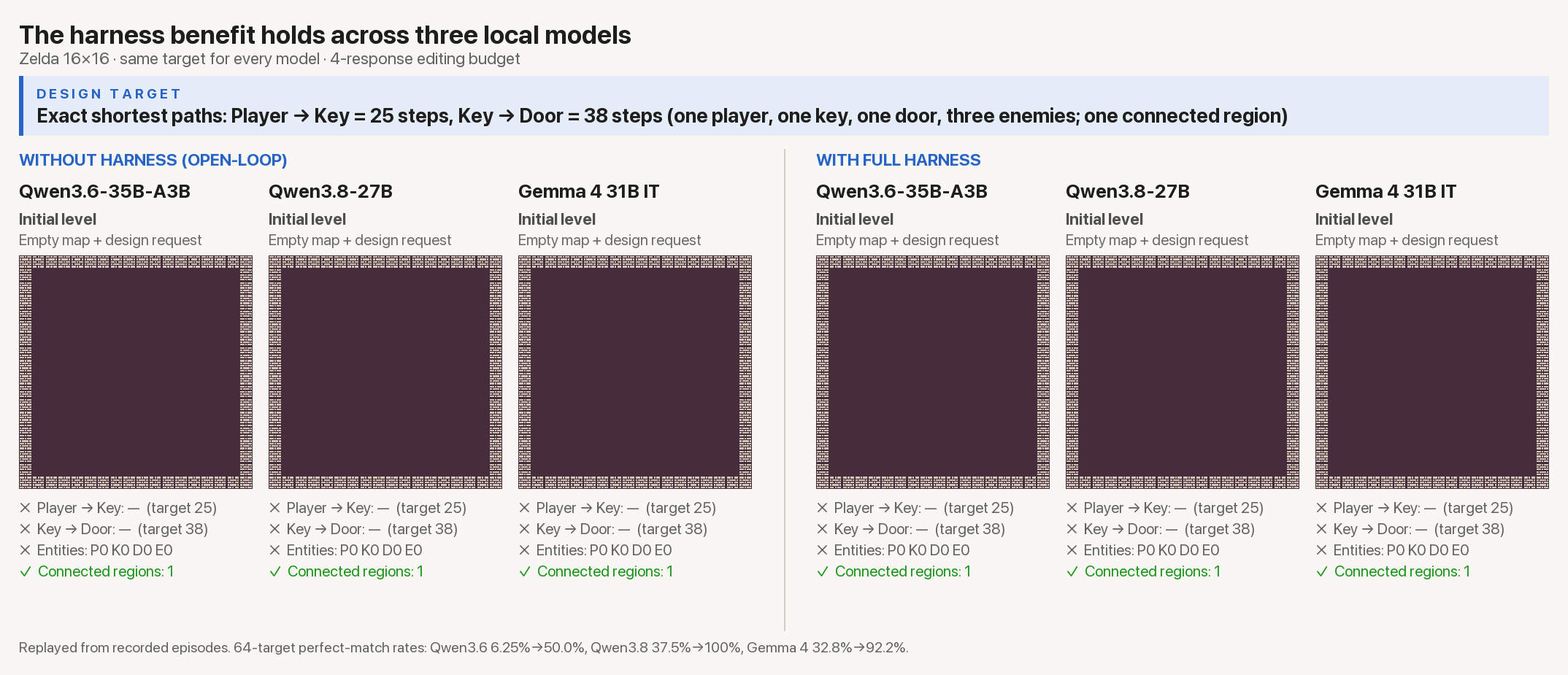Click the X icon beside 'Key → Door' under Without Harness Qwen3.8-27B
The height and width of the screenshot is (675, 1568).
point(274,529)
